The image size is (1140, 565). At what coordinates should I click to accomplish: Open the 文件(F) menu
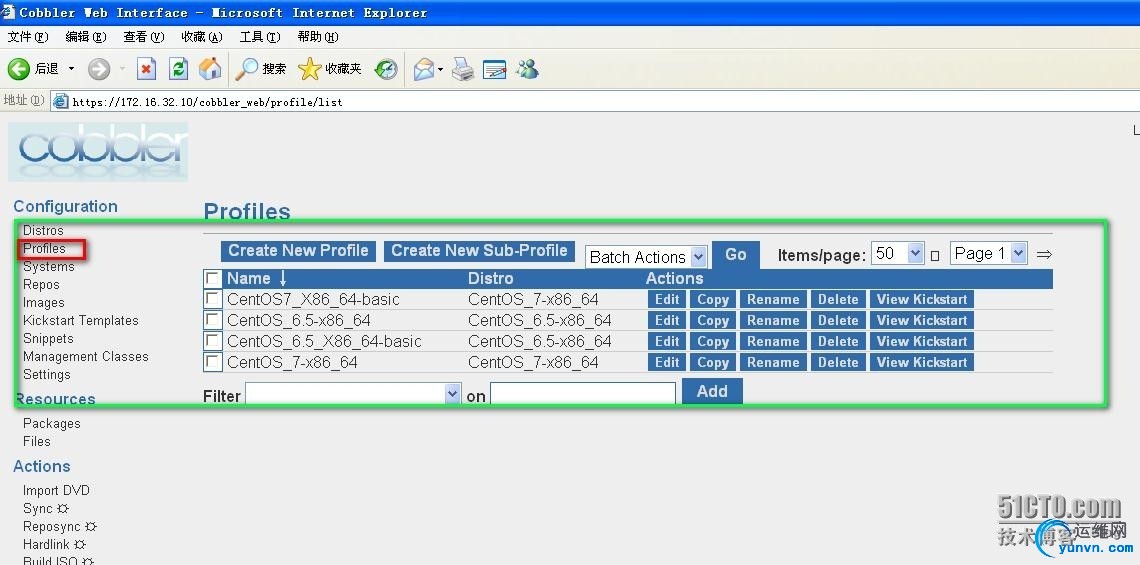point(28,37)
